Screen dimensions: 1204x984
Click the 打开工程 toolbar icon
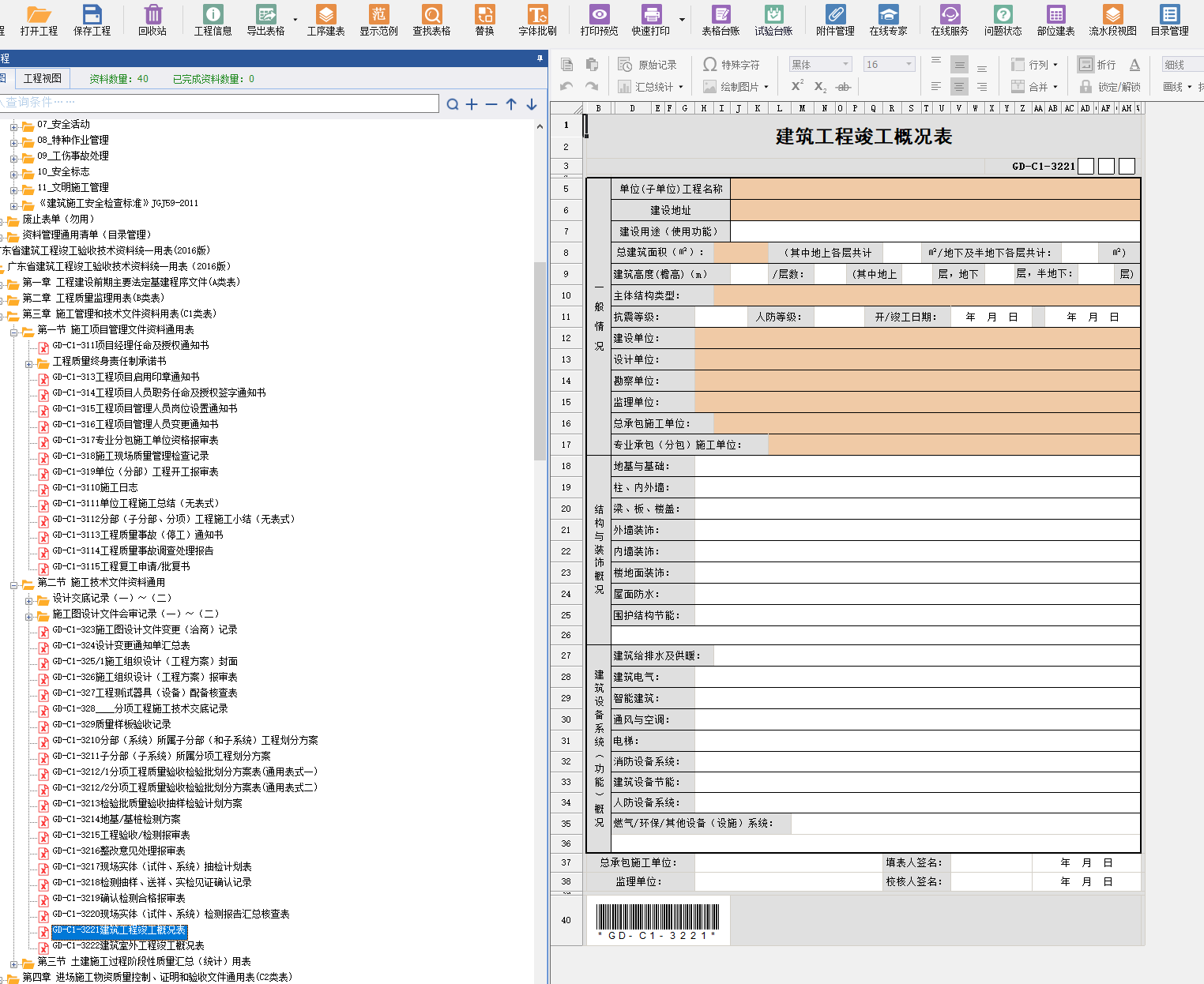coord(39,20)
